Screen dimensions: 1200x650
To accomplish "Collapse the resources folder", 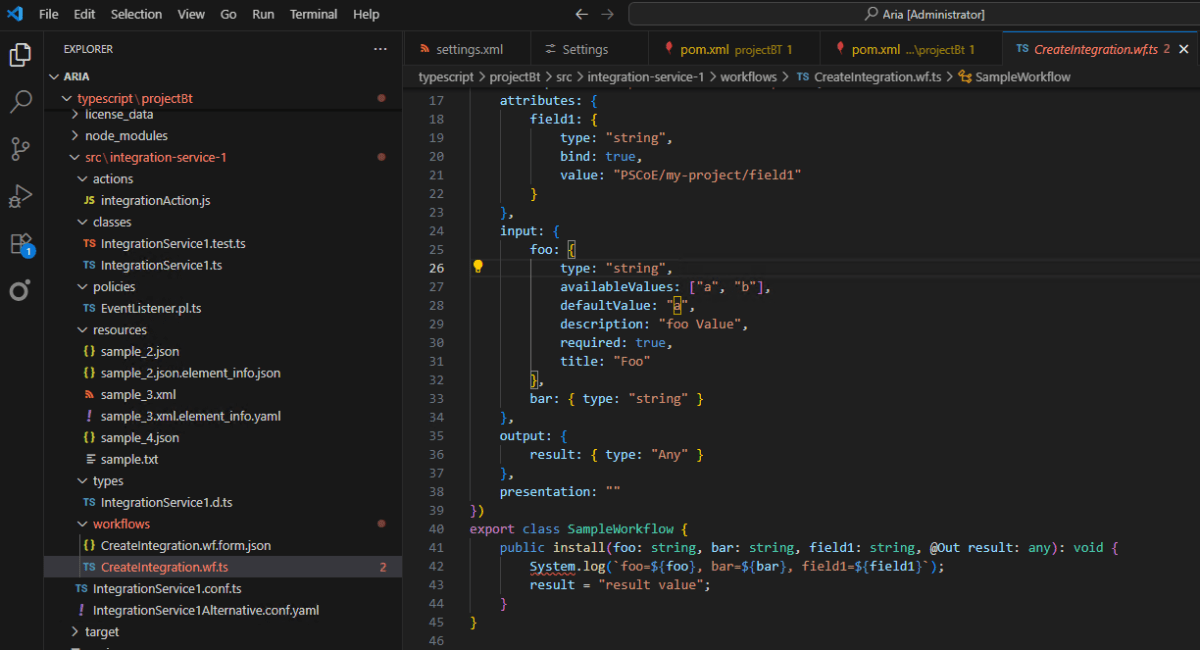I will point(83,330).
